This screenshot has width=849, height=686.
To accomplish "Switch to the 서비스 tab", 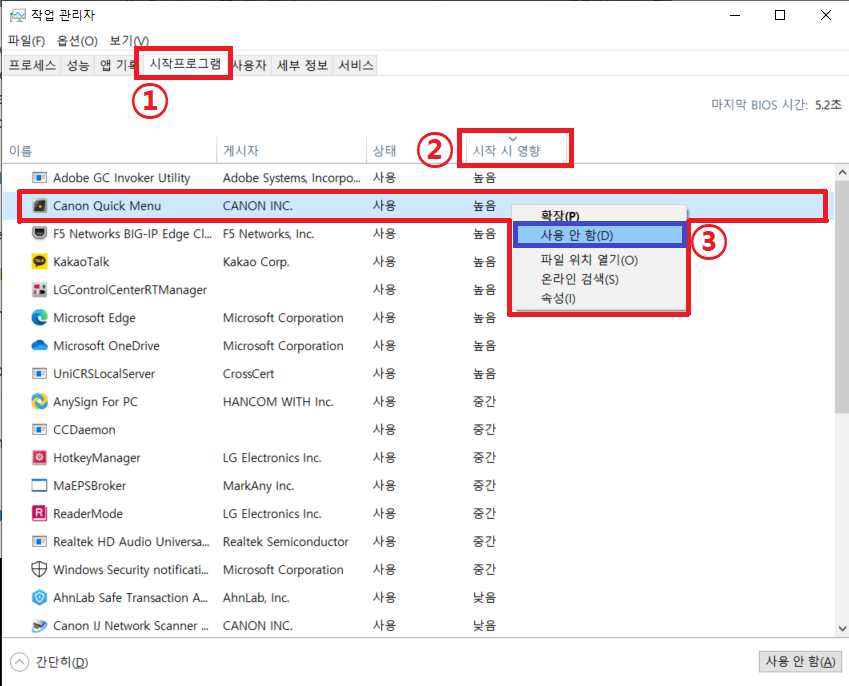I will (356, 66).
